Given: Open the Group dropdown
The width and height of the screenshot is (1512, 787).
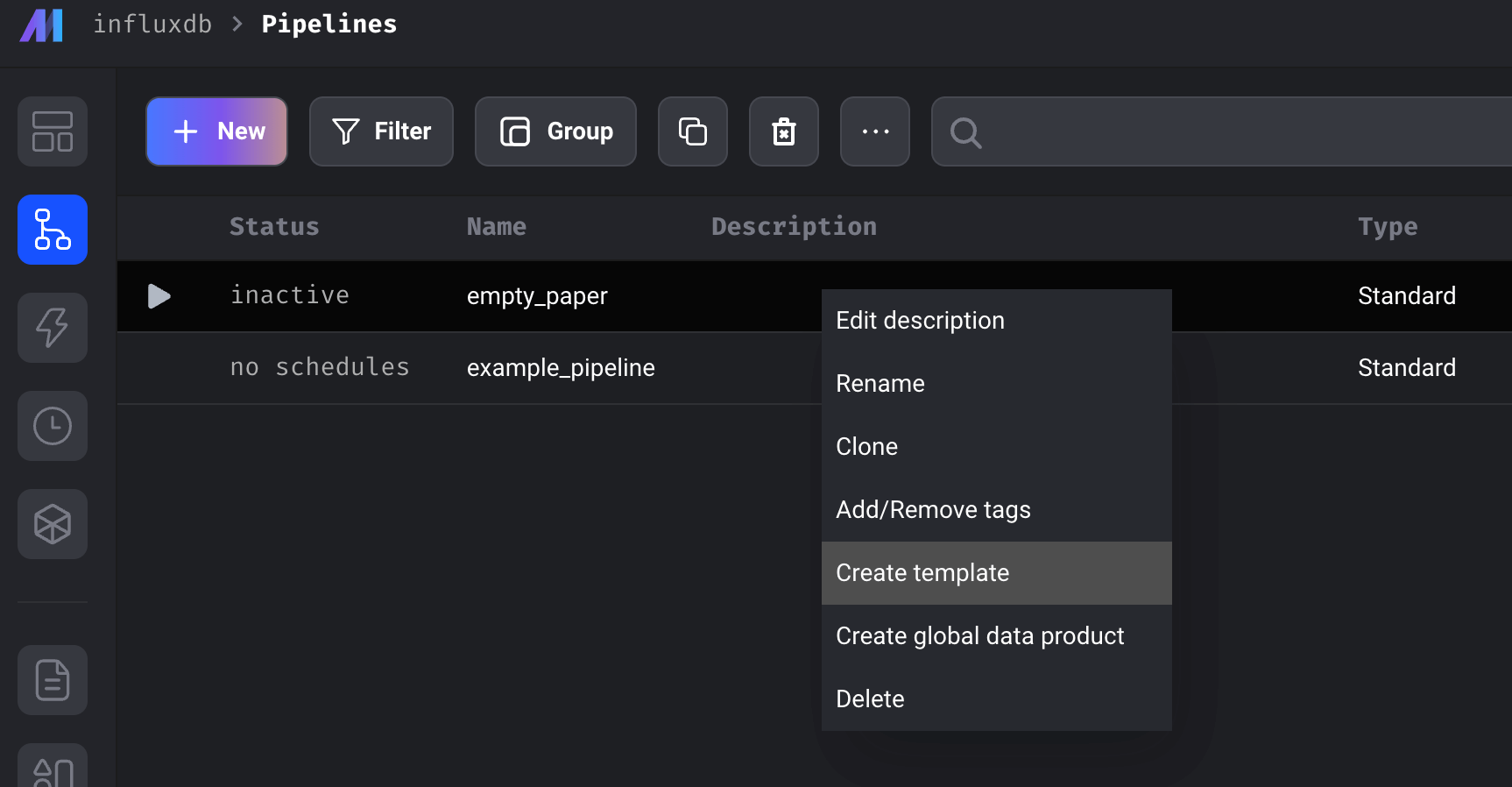Looking at the screenshot, I should pos(555,131).
